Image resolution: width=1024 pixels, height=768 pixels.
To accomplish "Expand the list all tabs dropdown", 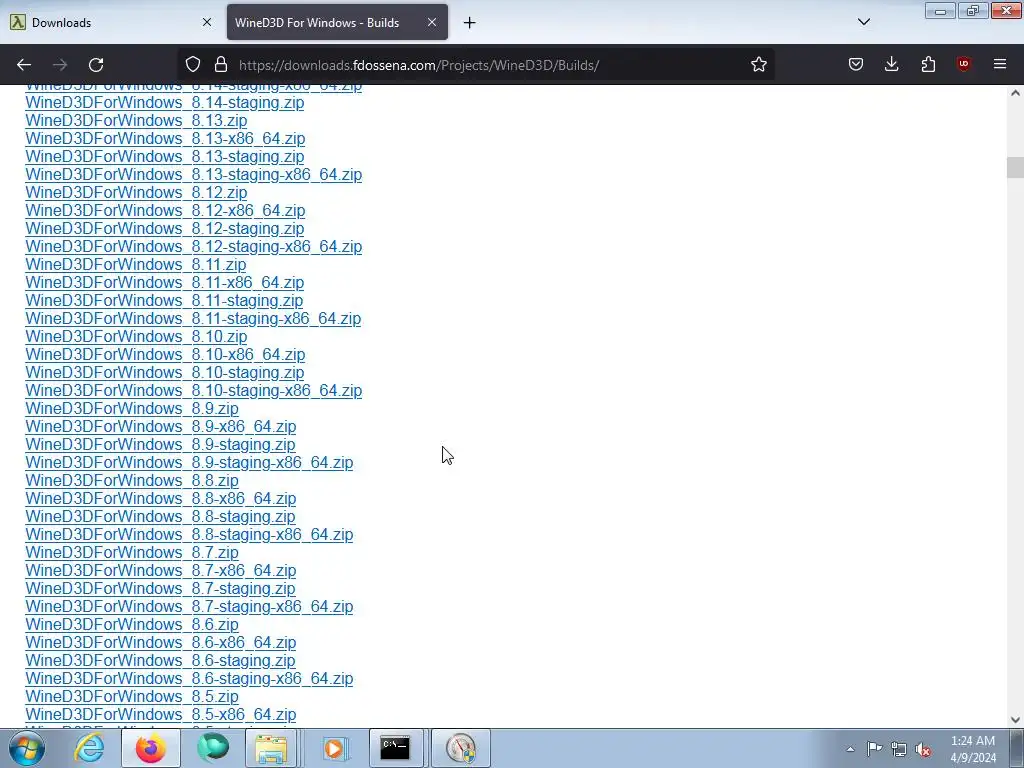I will click(x=863, y=22).
